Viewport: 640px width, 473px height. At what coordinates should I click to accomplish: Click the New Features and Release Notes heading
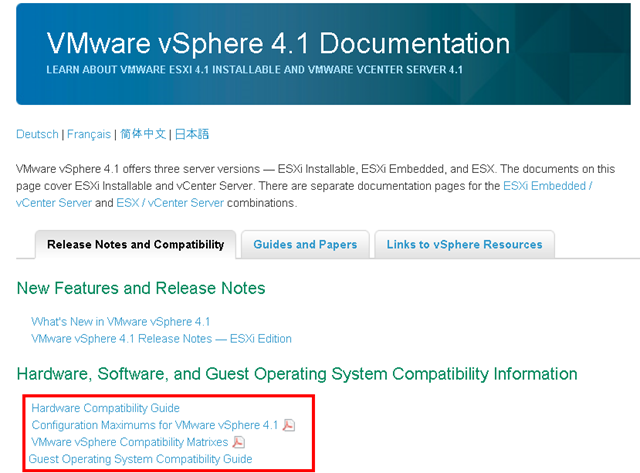point(141,288)
